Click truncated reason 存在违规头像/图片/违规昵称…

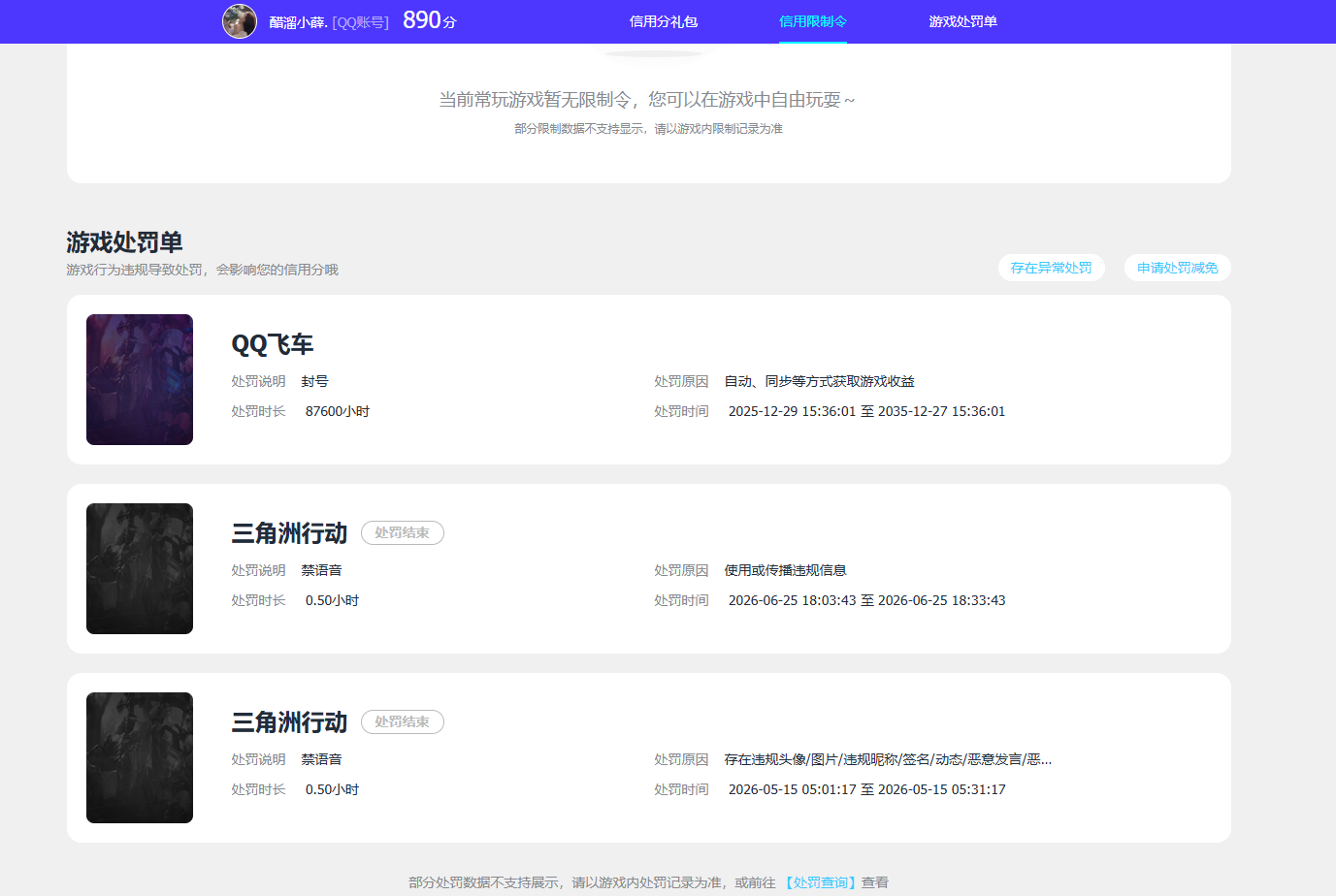[888, 759]
